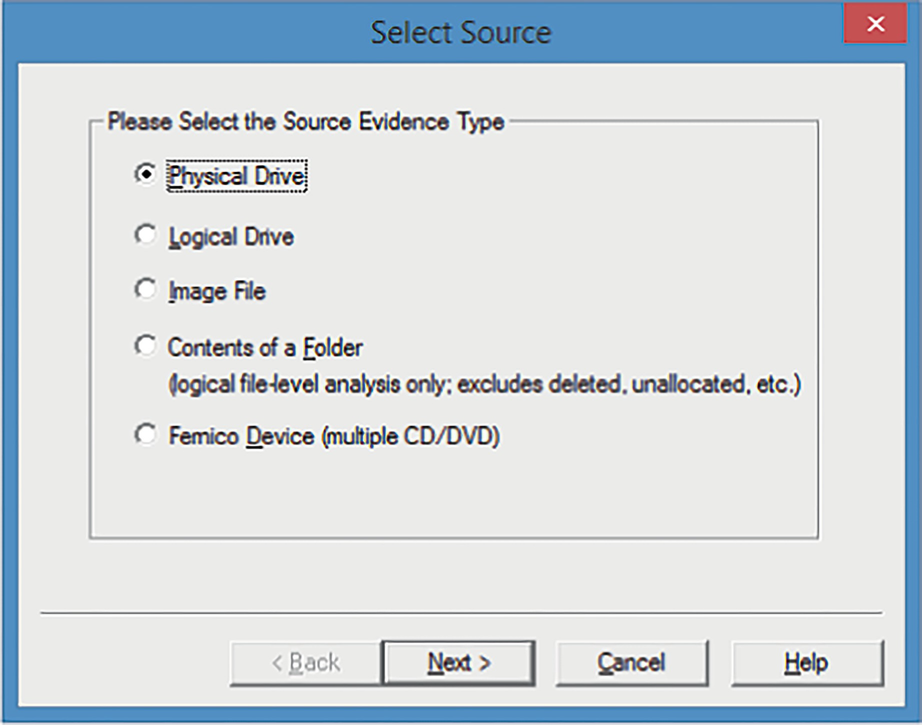The width and height of the screenshot is (922, 725).
Task: Click the "Contents of a Folder" label text
Action: (265, 348)
